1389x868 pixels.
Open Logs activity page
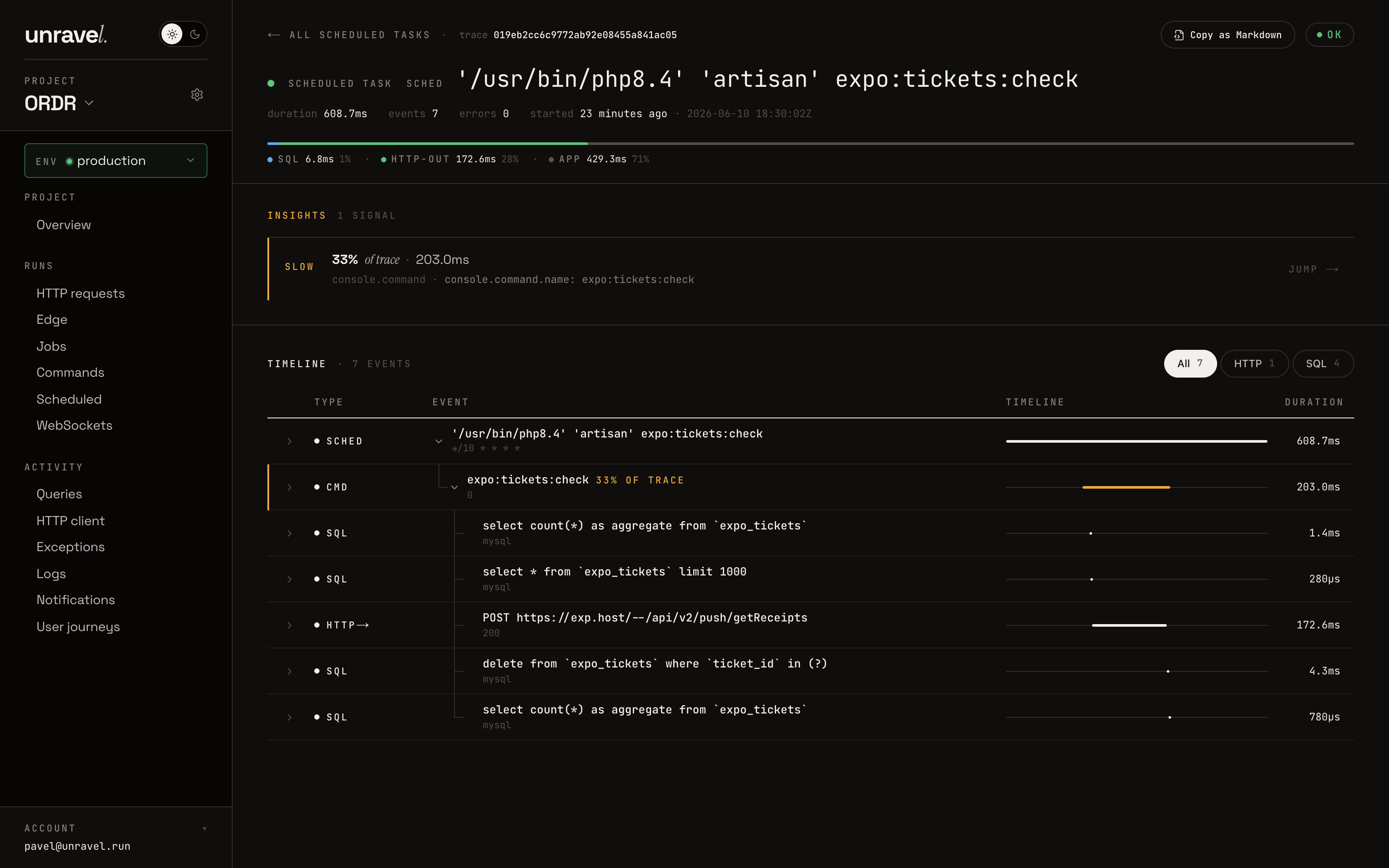51,573
